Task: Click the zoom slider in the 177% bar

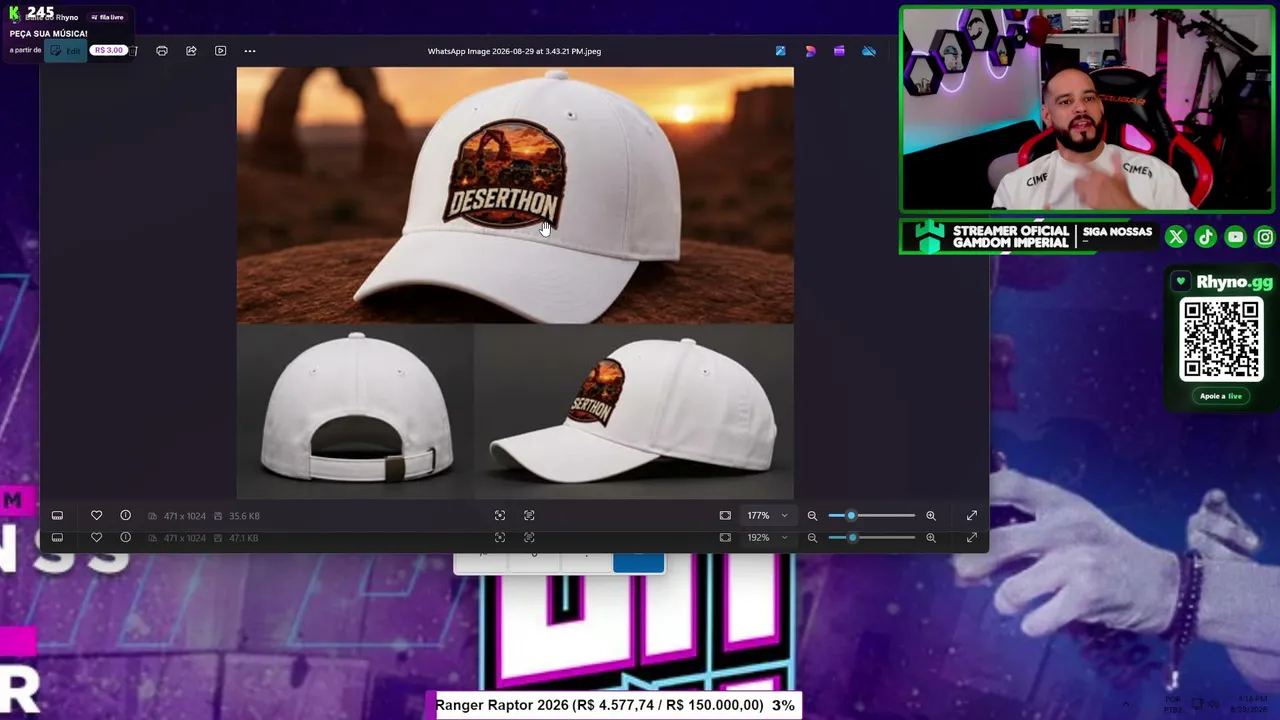Action: pos(872,516)
